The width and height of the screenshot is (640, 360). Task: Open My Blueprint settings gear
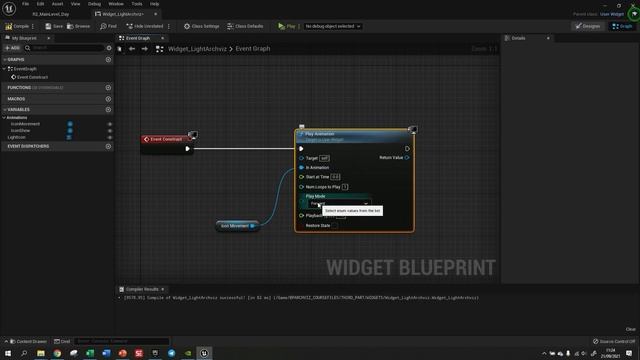109,48
